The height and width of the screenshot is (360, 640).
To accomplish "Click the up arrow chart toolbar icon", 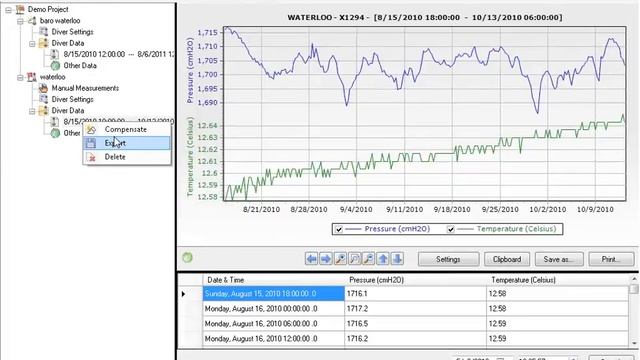I will (383, 259).
